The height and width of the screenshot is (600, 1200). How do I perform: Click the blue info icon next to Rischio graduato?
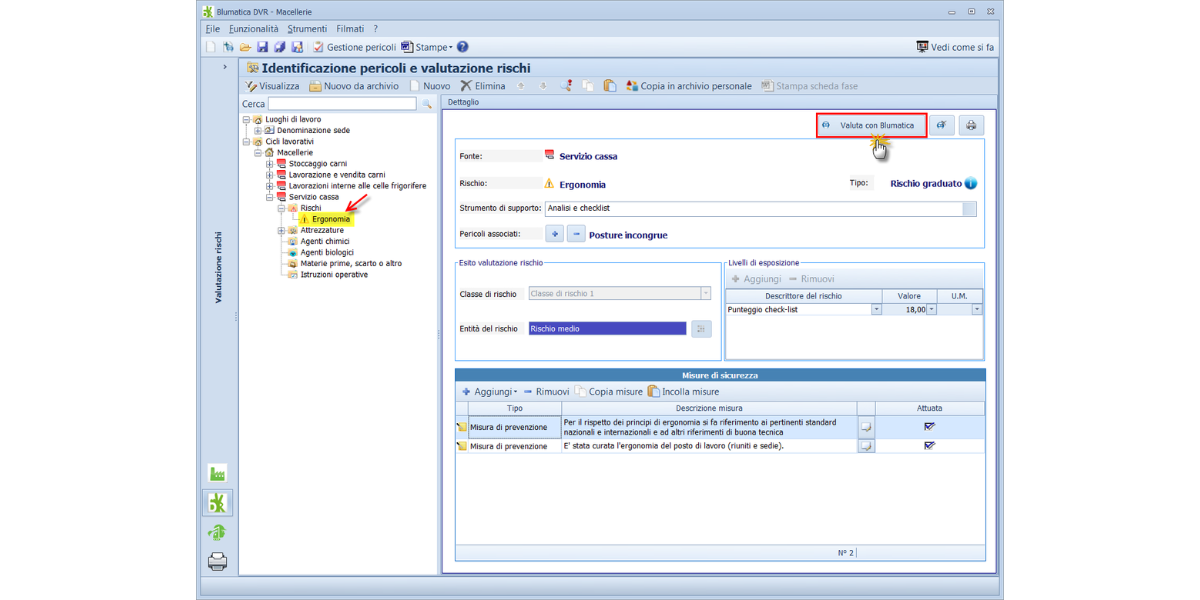tap(971, 184)
